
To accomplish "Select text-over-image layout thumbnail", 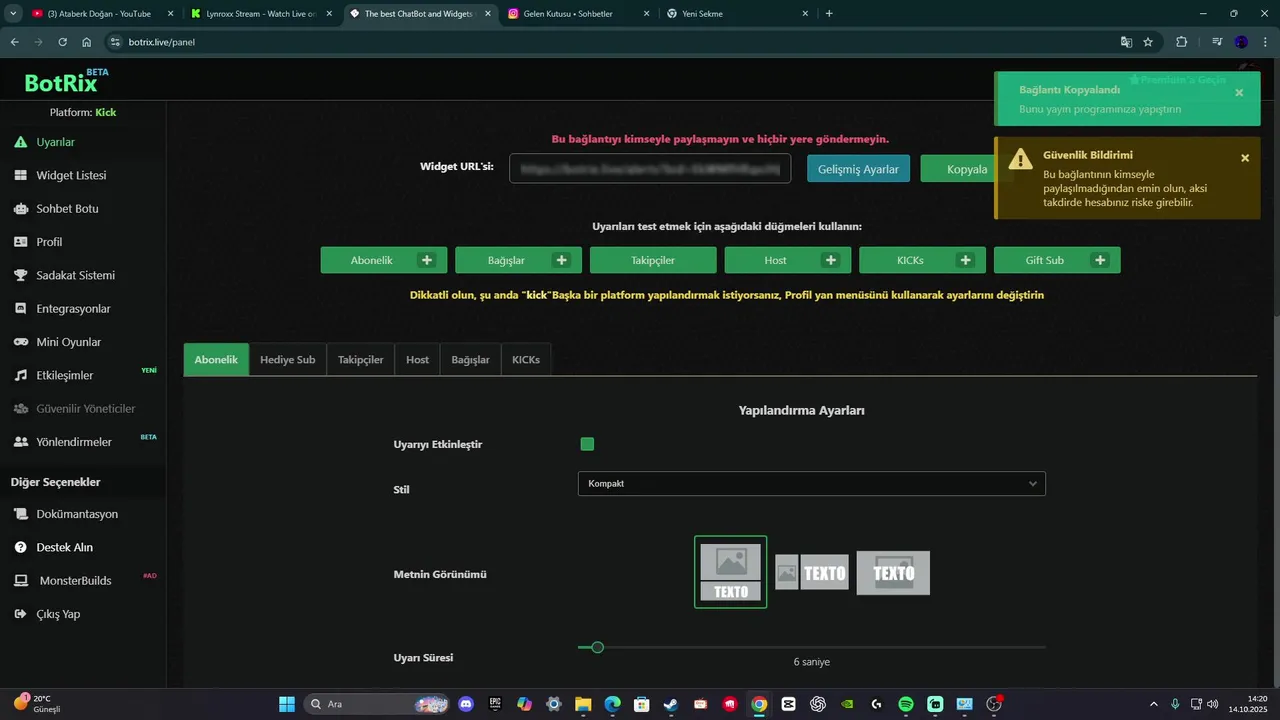I will 893,573.
